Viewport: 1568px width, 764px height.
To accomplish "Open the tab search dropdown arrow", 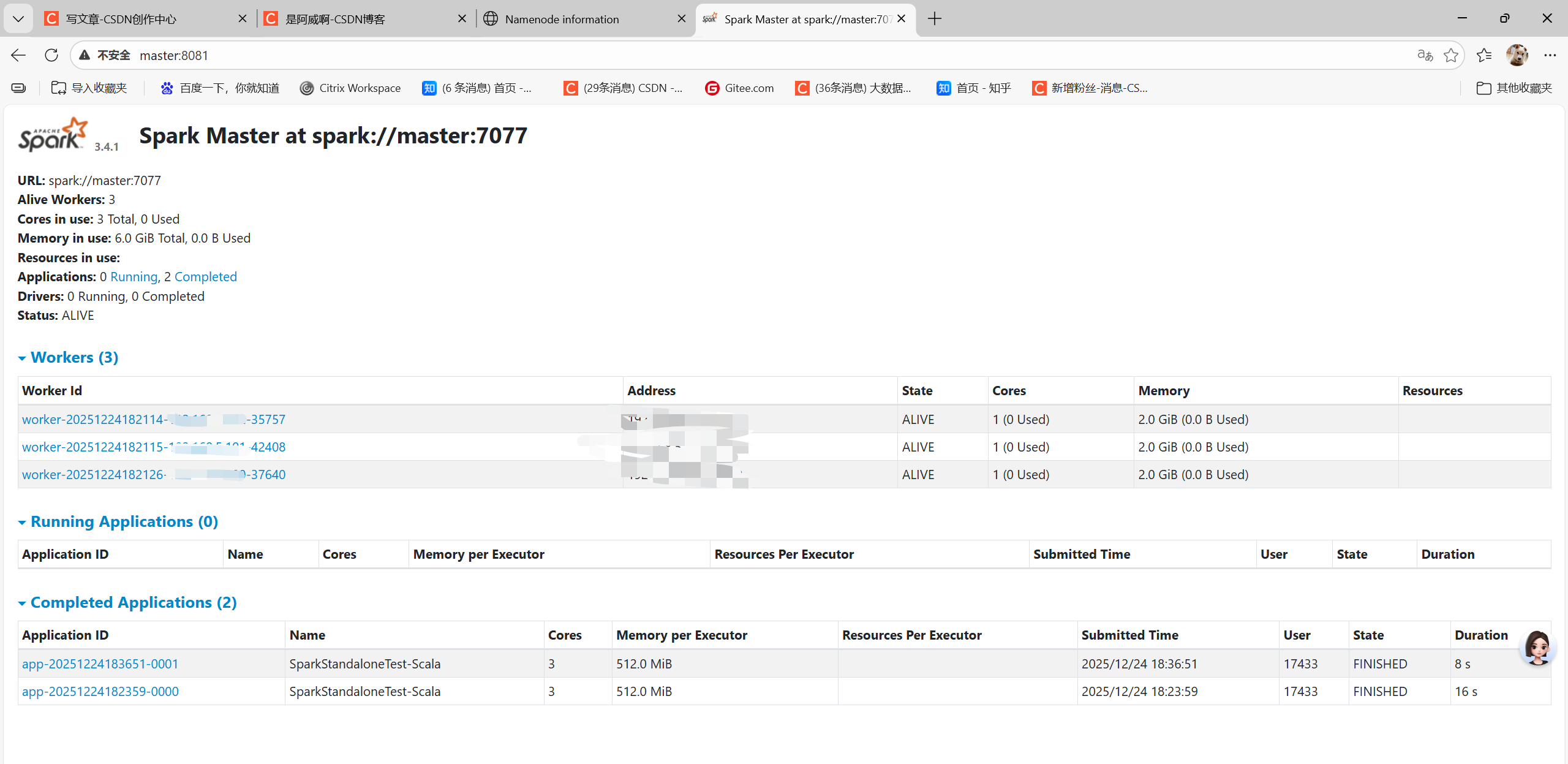I will [x=18, y=18].
